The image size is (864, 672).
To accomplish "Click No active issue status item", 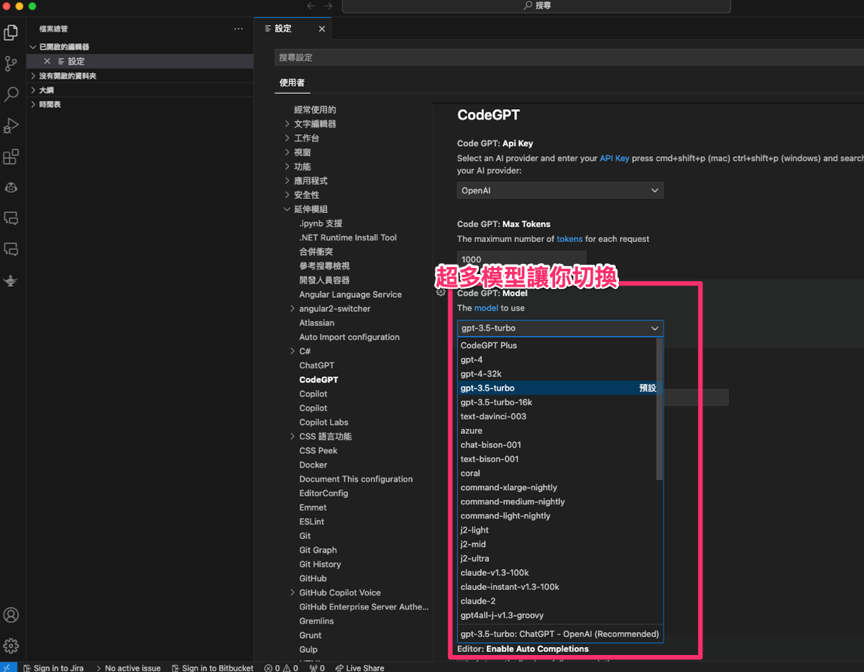I will point(128,668).
